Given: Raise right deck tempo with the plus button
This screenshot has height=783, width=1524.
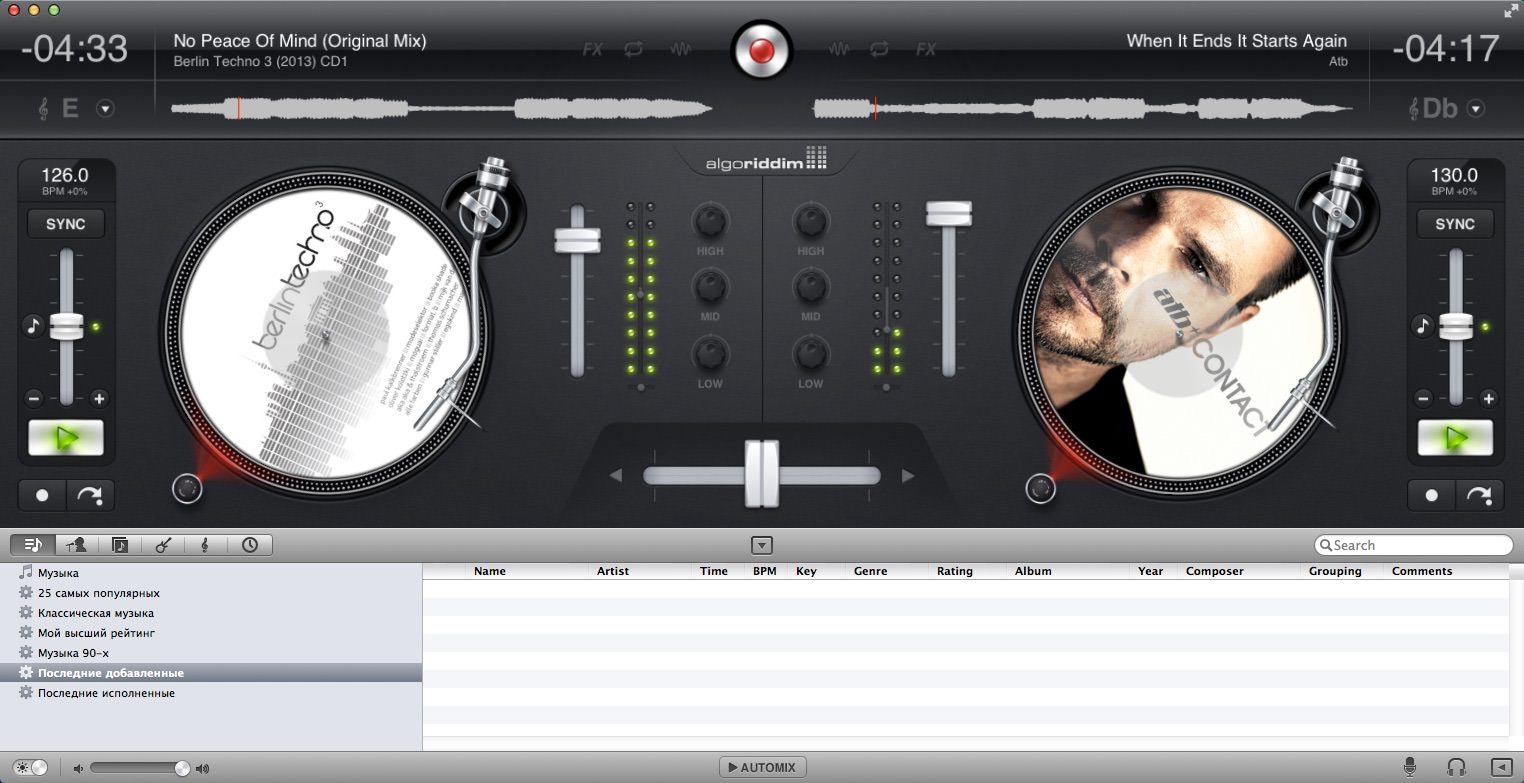Looking at the screenshot, I should (x=1489, y=399).
